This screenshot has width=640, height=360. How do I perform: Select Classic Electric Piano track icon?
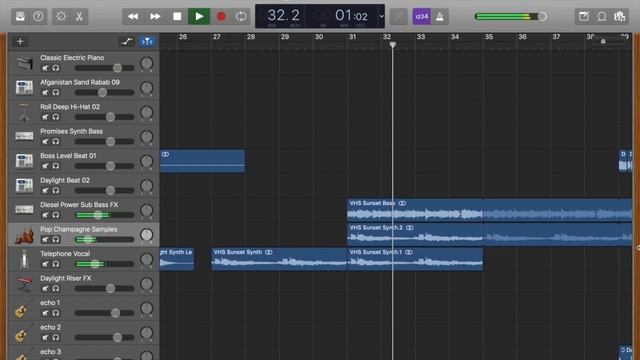(x=24, y=63)
